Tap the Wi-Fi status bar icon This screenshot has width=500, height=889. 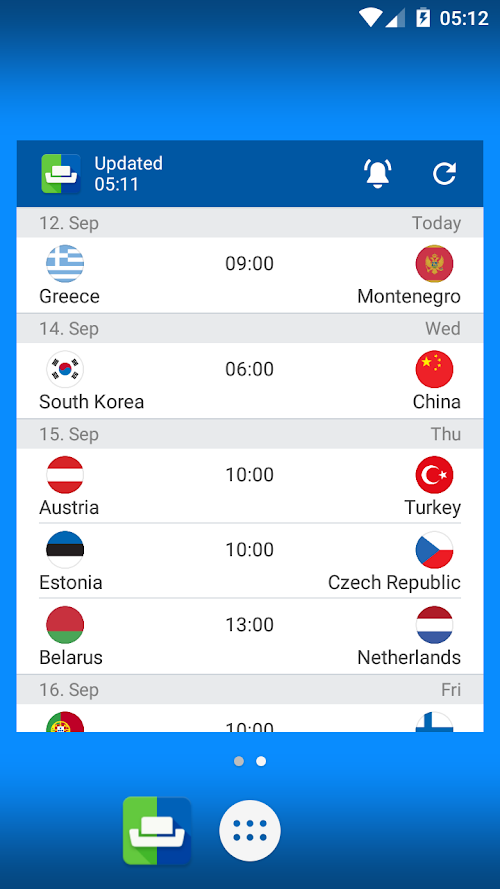coord(370,18)
